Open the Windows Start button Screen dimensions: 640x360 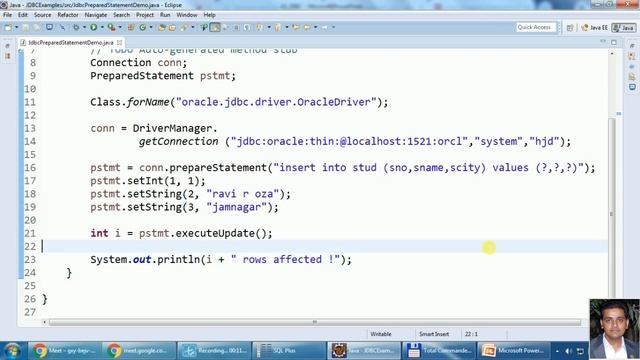[12, 351]
